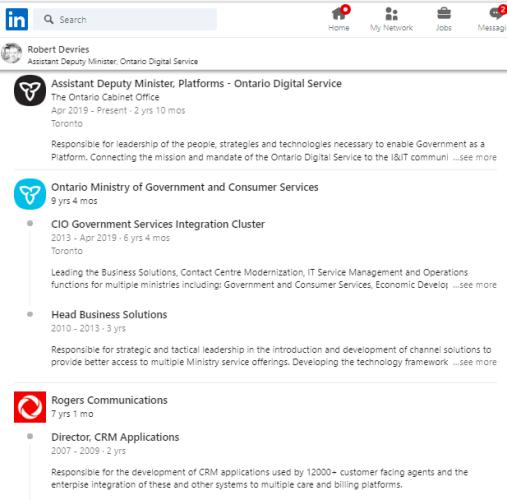The width and height of the screenshot is (507, 500).
Task: Open the blue Ontario Ministry logo
Action: (30, 194)
